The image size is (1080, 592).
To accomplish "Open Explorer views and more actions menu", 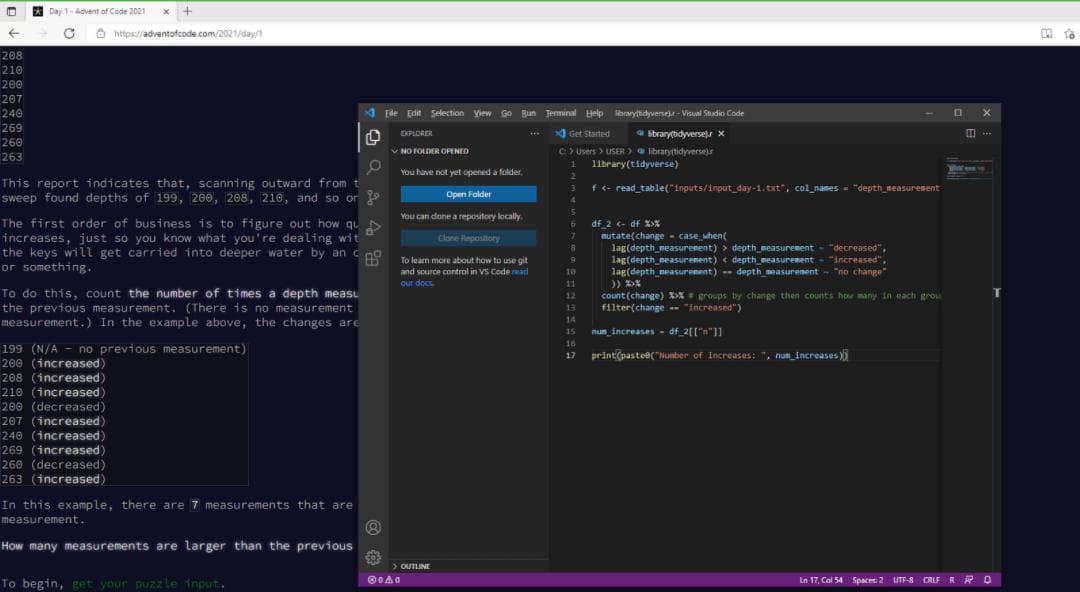I will (534, 133).
